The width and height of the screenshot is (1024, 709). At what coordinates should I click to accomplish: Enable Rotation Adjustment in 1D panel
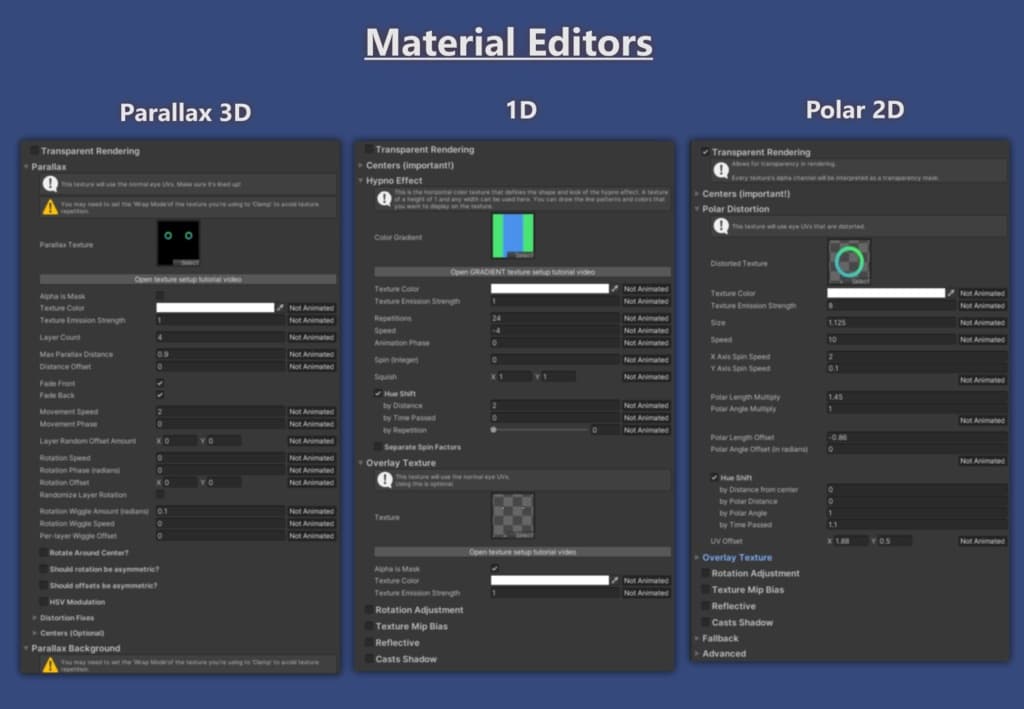click(x=369, y=609)
